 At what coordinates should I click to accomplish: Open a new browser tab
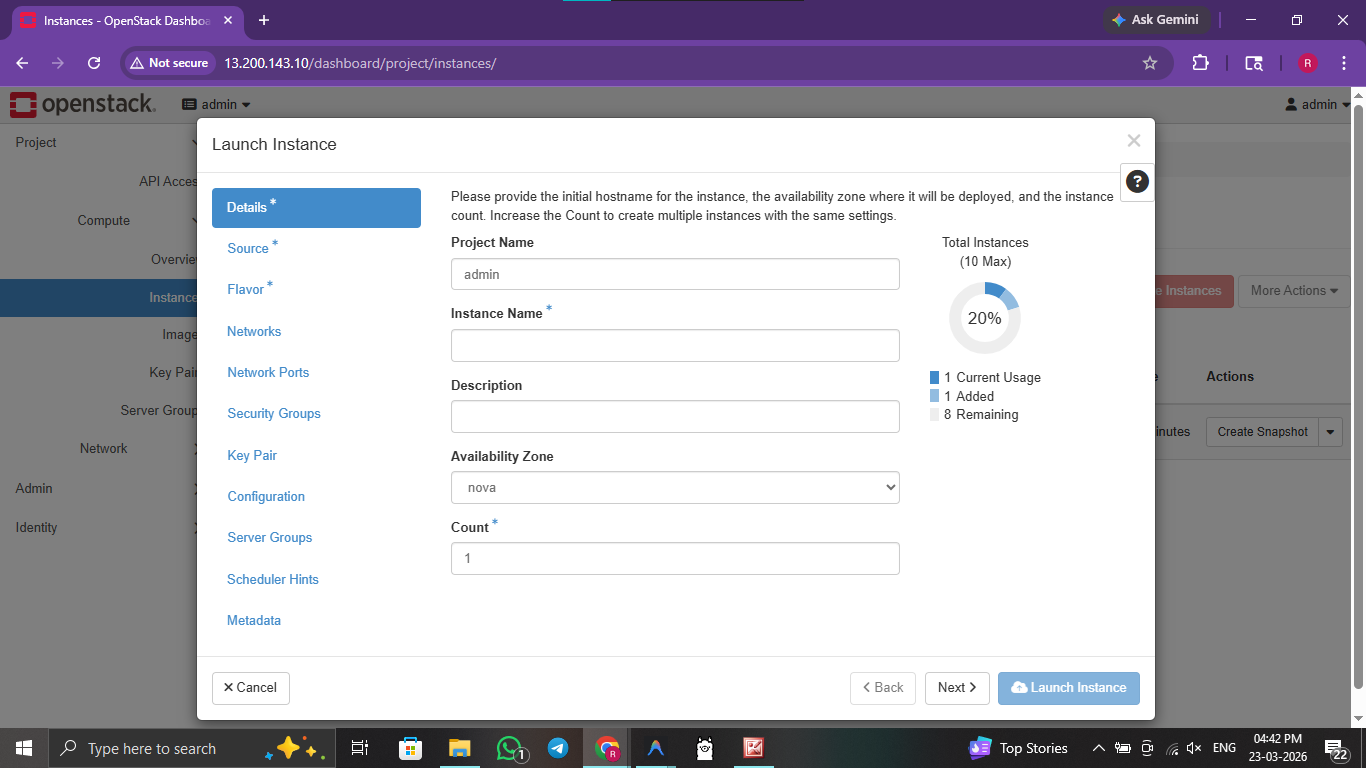point(264,20)
